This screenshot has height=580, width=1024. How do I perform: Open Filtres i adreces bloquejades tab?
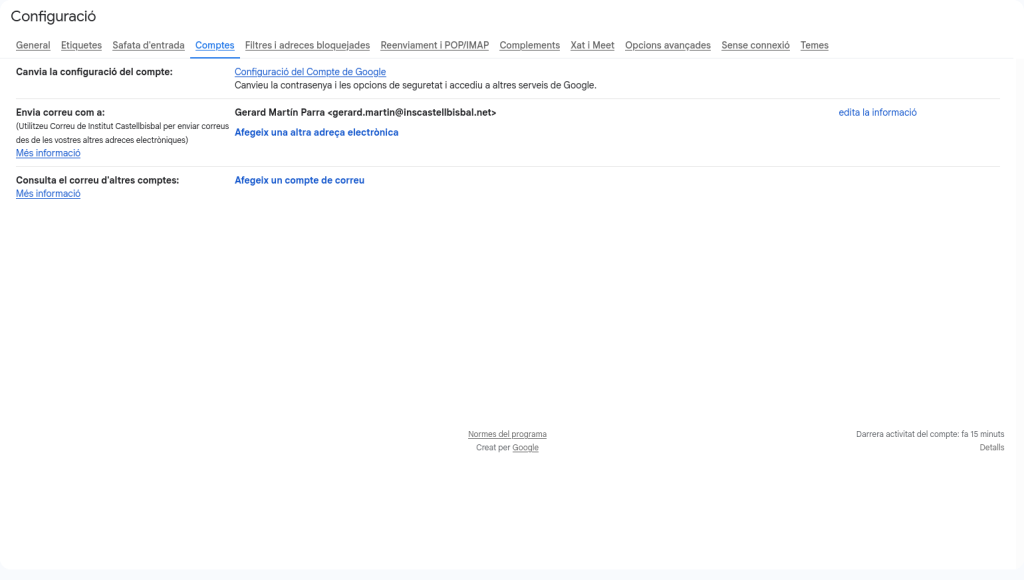[307, 45]
